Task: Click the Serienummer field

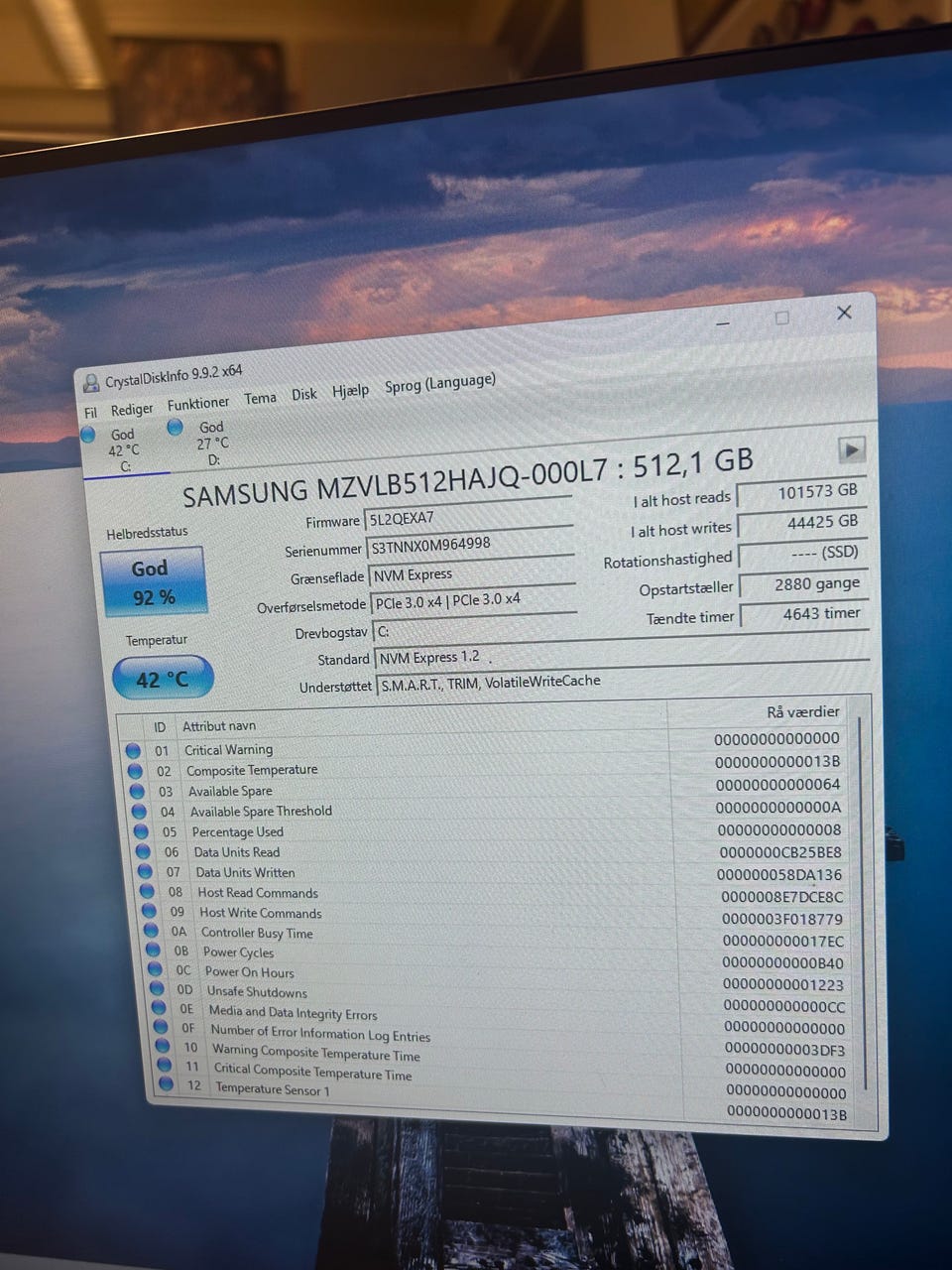Action: tap(471, 544)
